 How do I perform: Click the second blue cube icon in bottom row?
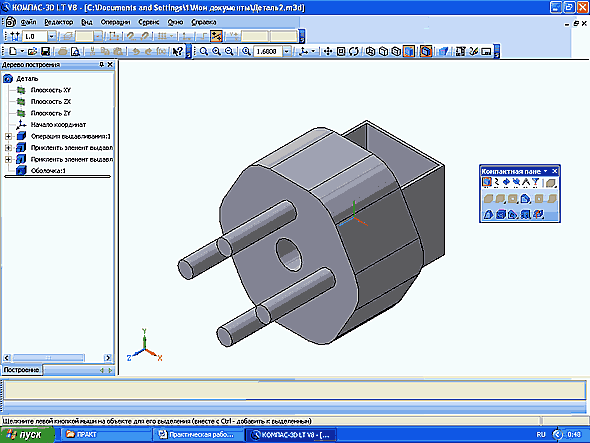(x=500, y=214)
